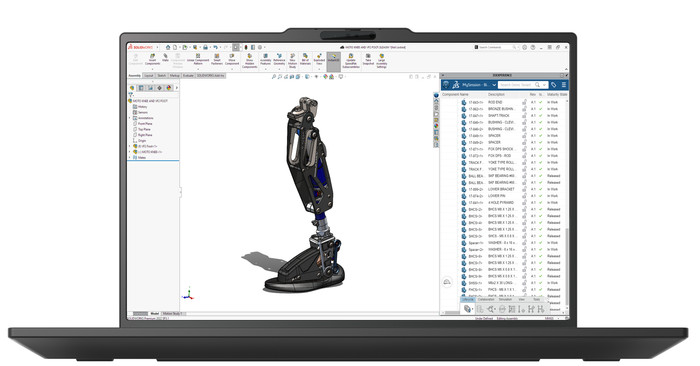Screen dimensions: 700x366
Task: Select Linear Component Pattern tool
Action: (x=198, y=59)
